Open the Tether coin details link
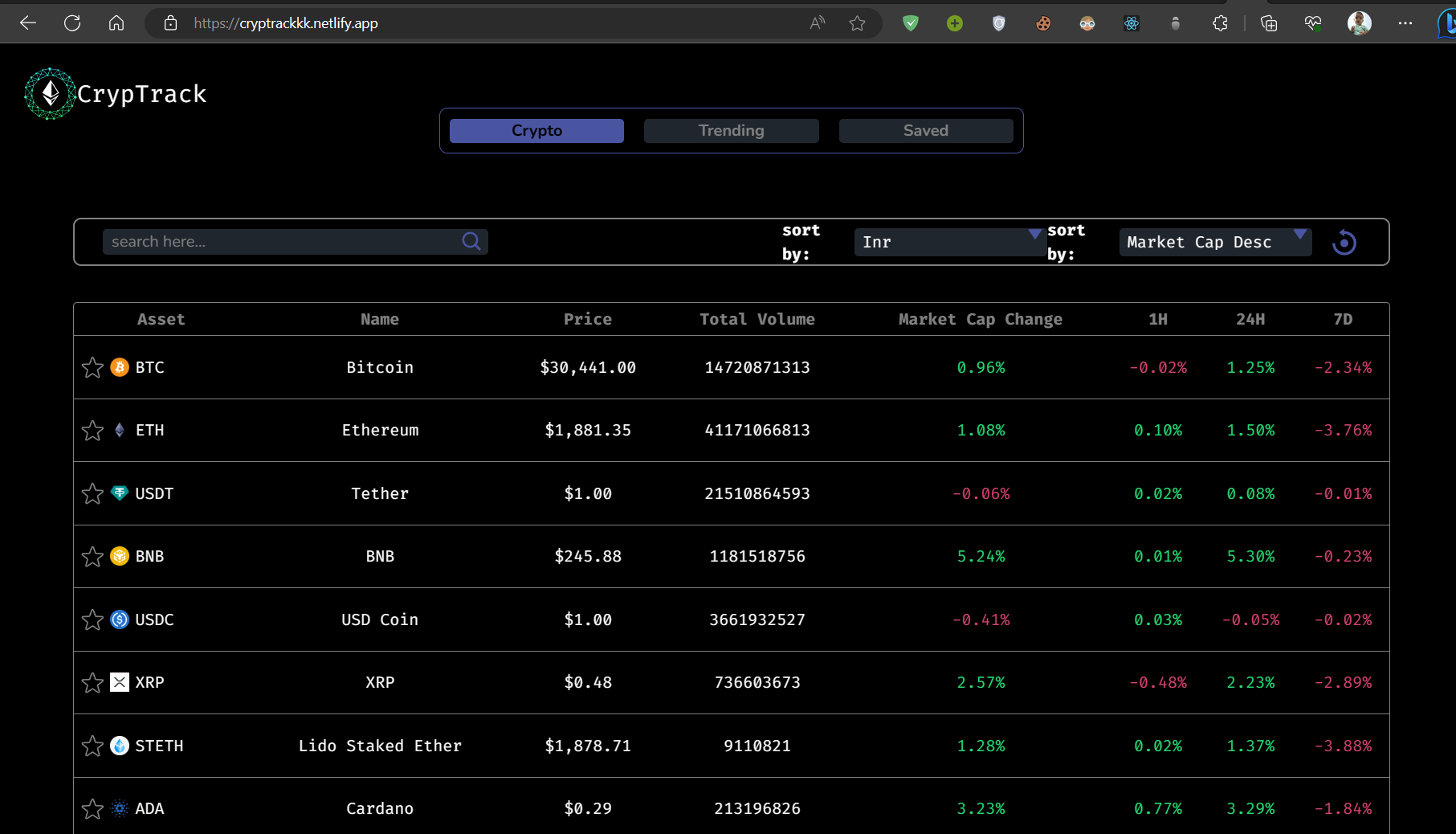The height and width of the screenshot is (834, 1456). click(x=380, y=493)
